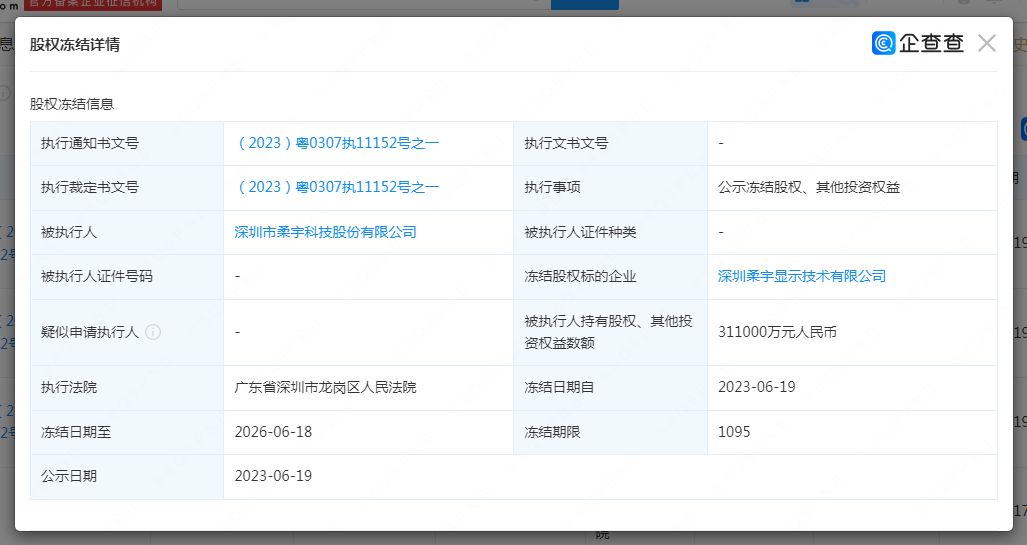Viewport: 1027px width, 545px height.
Task: Select the value 311000万元人民币
Action: [777, 332]
